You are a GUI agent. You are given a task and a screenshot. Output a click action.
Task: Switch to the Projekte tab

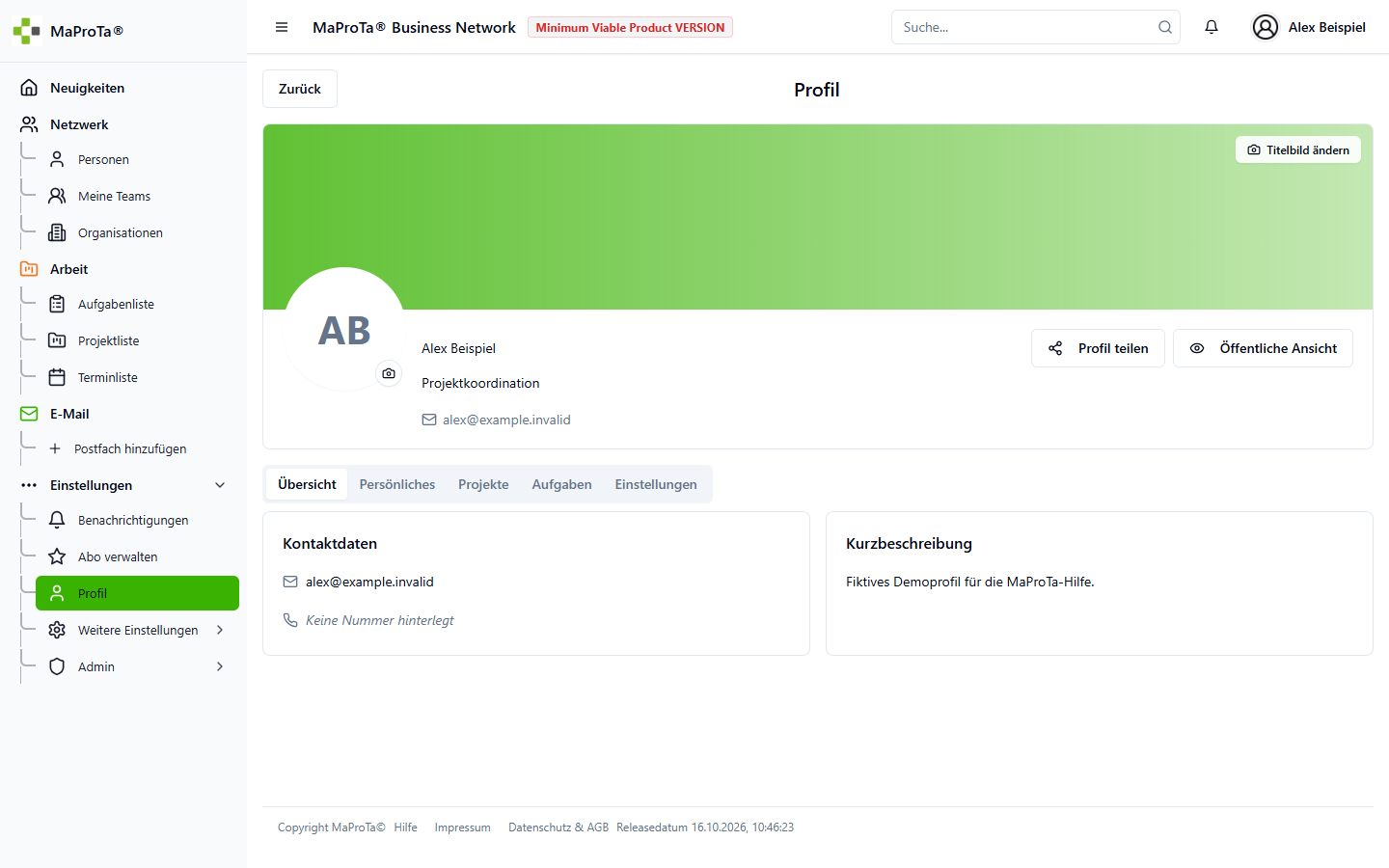(483, 484)
